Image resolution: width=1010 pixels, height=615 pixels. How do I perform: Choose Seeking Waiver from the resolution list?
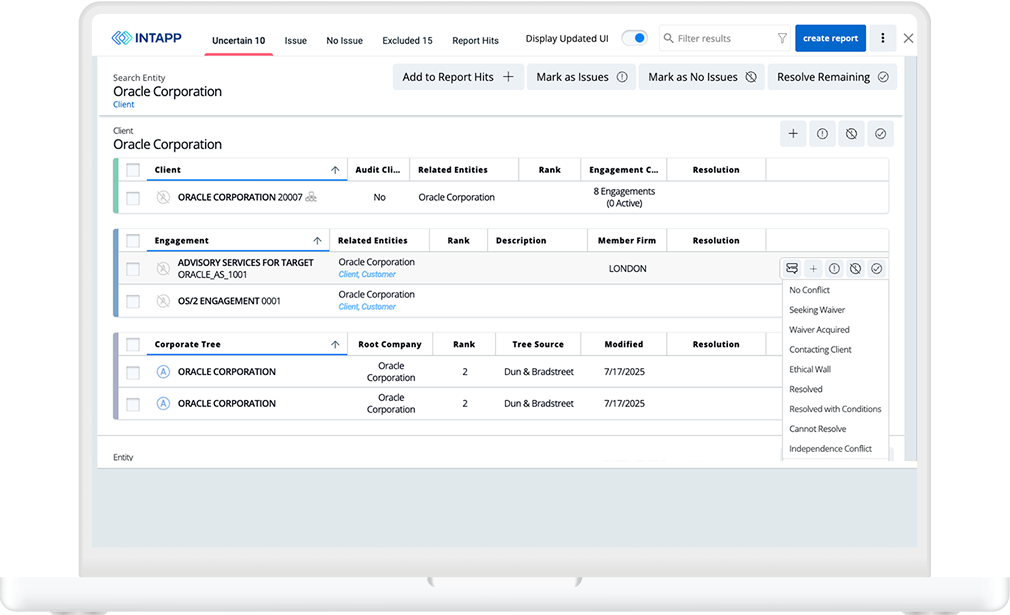817,310
